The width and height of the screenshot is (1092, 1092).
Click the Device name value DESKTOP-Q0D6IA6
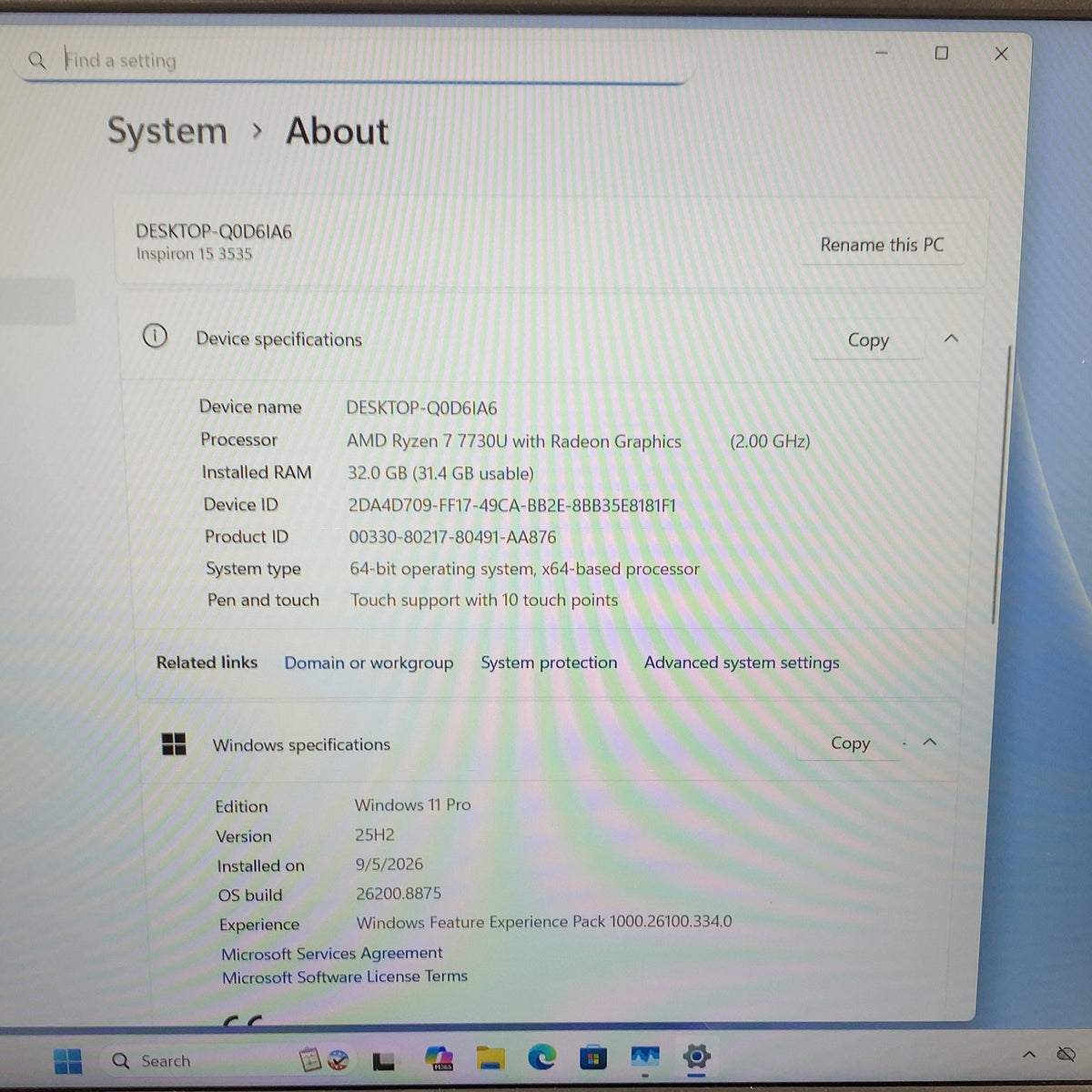(421, 409)
